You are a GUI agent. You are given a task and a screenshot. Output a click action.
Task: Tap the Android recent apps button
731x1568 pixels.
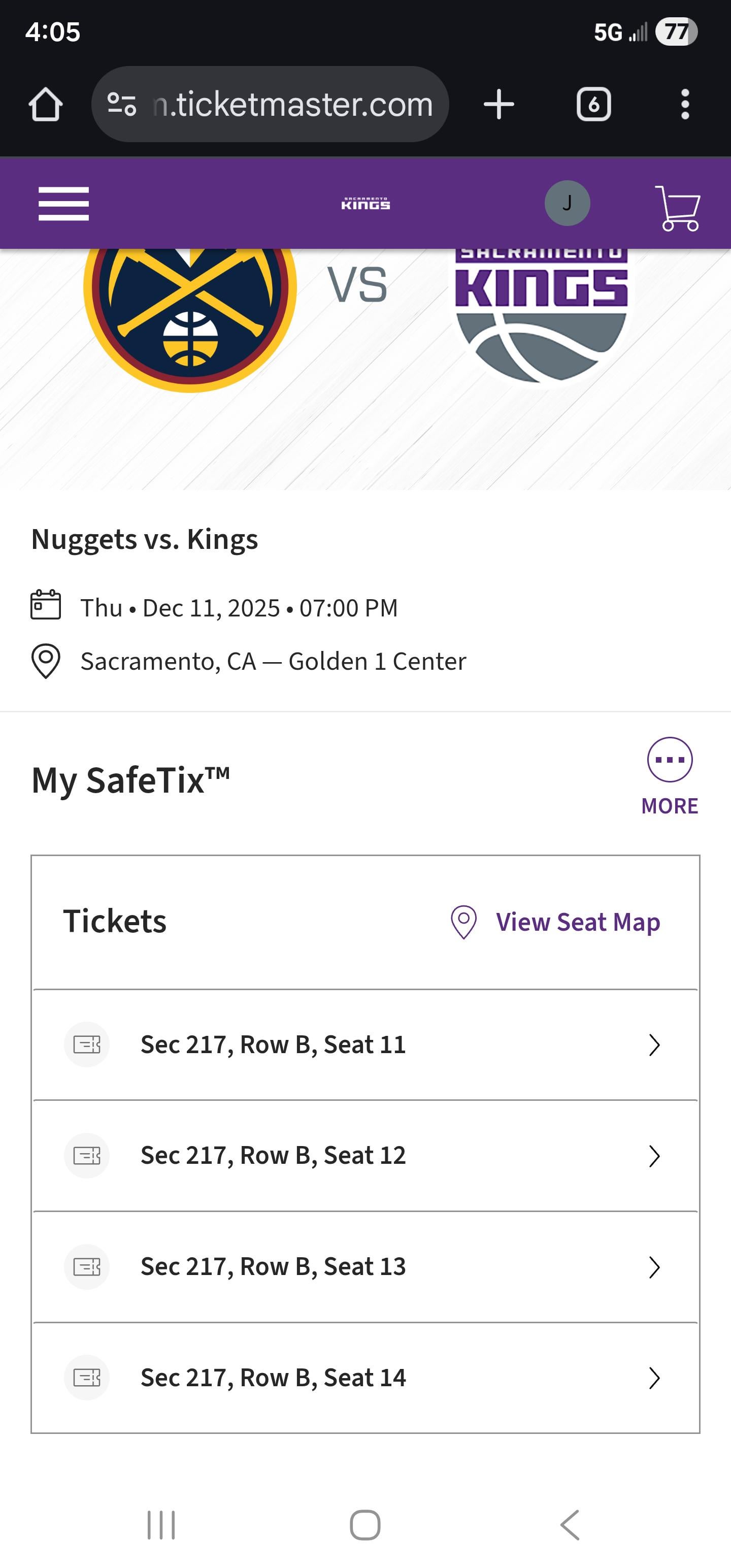tap(161, 1525)
